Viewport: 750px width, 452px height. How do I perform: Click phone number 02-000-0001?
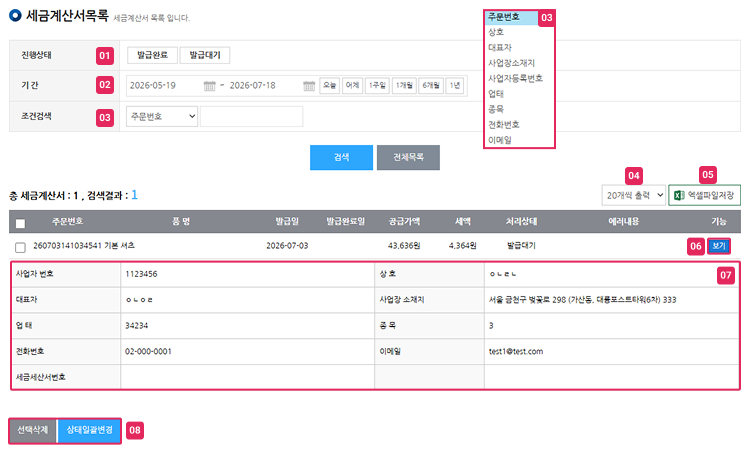148,352
